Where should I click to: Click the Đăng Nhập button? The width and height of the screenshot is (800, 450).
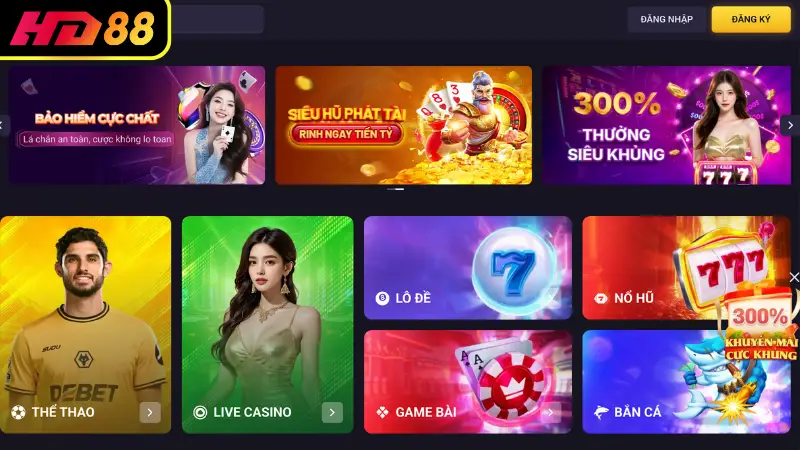[x=666, y=19]
